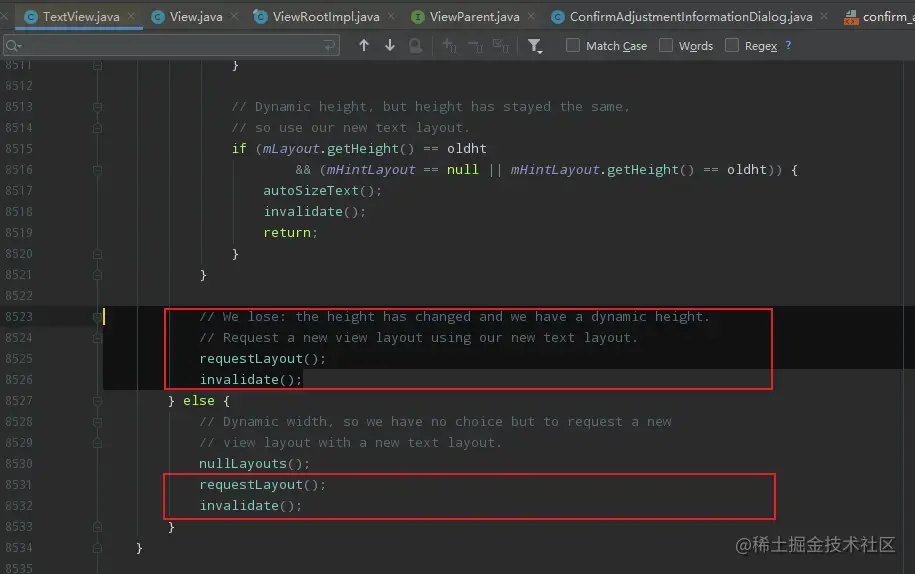The height and width of the screenshot is (574, 915).
Task: Collapse the comment block at line 8528
Action: (97, 422)
